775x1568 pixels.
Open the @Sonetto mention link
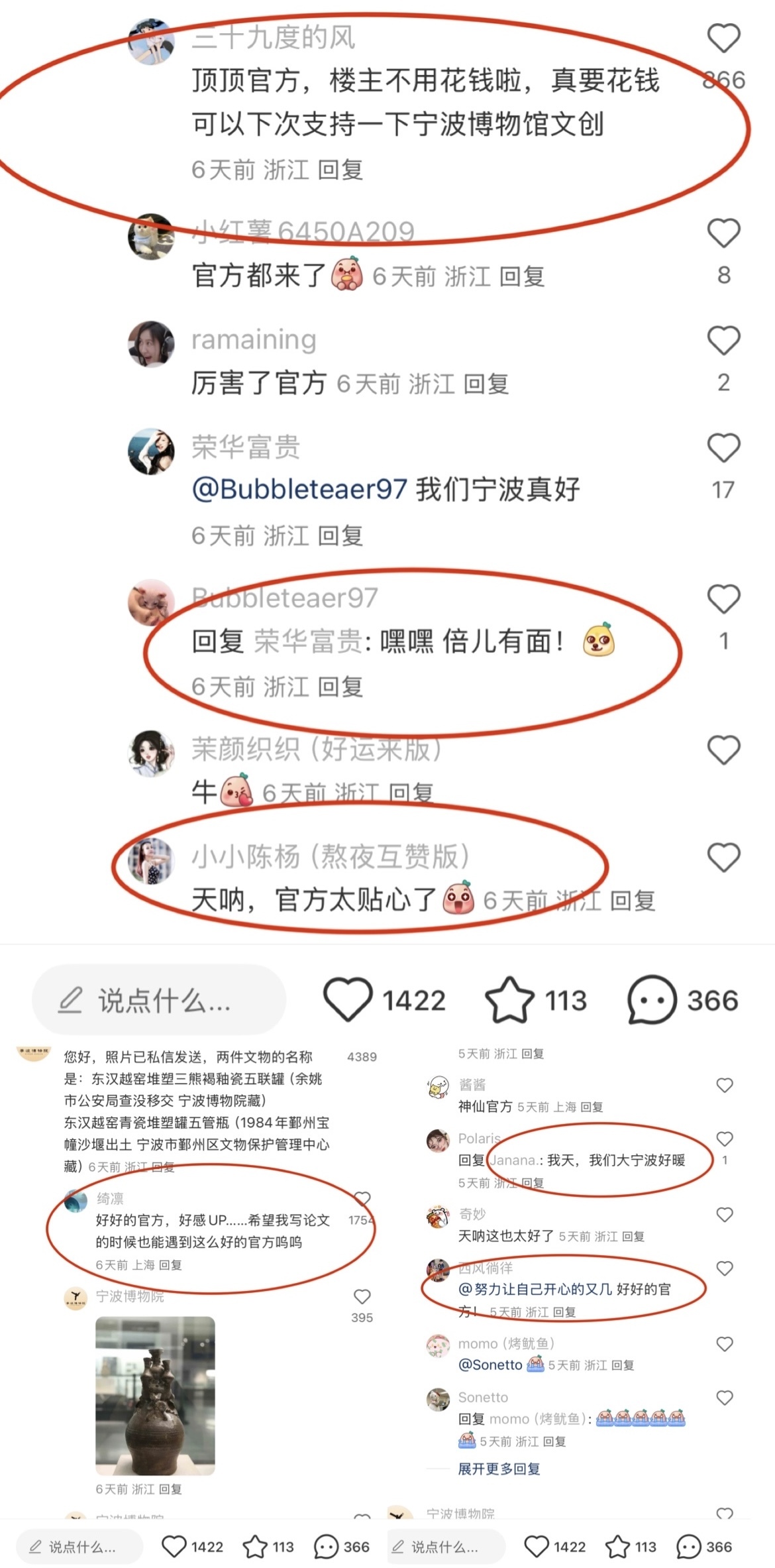490,1365
